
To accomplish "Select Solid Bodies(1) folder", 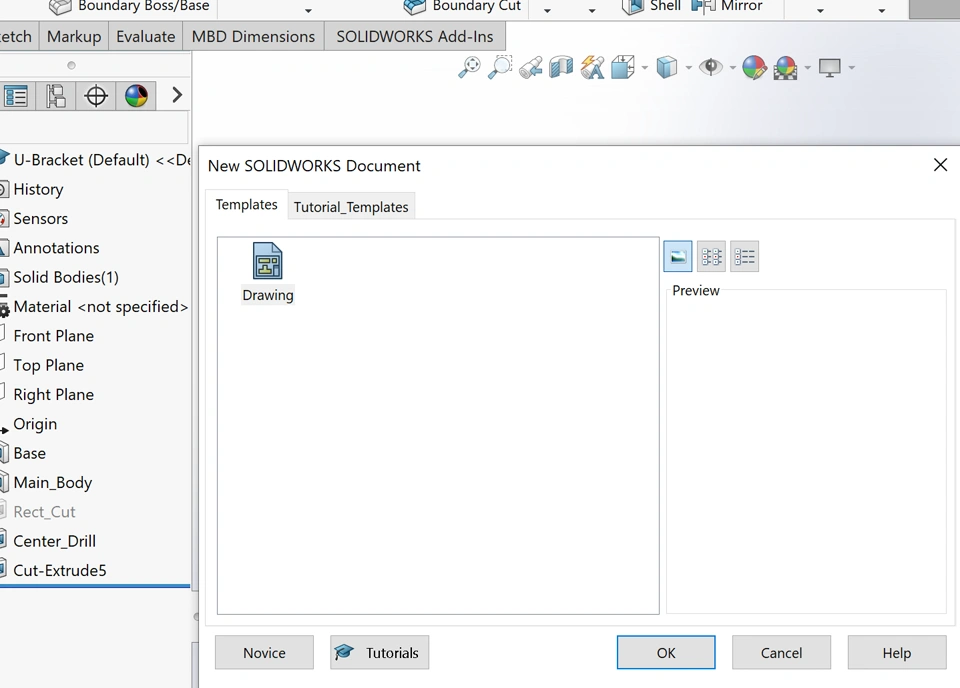I will click(59, 277).
